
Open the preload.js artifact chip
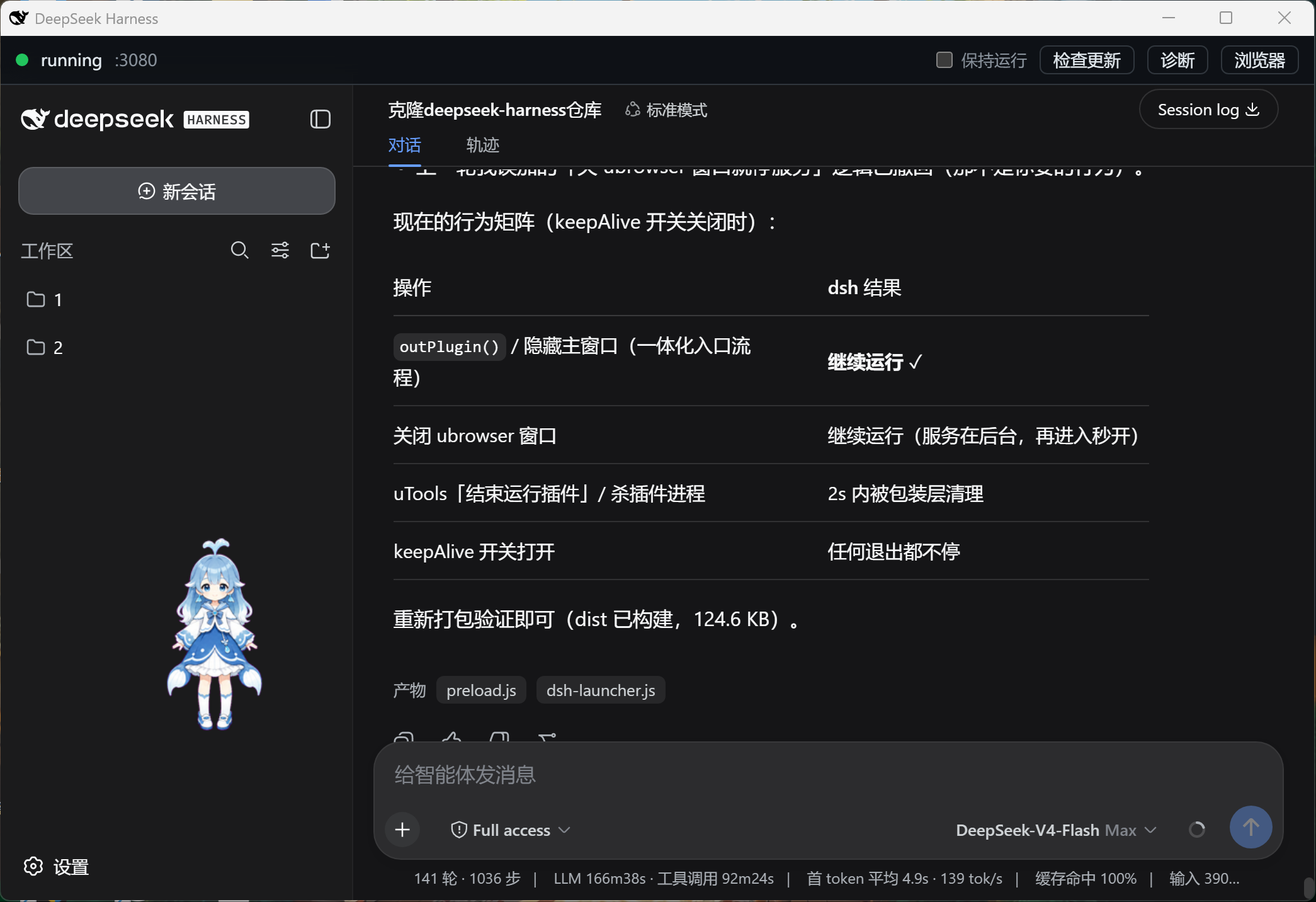coord(481,690)
